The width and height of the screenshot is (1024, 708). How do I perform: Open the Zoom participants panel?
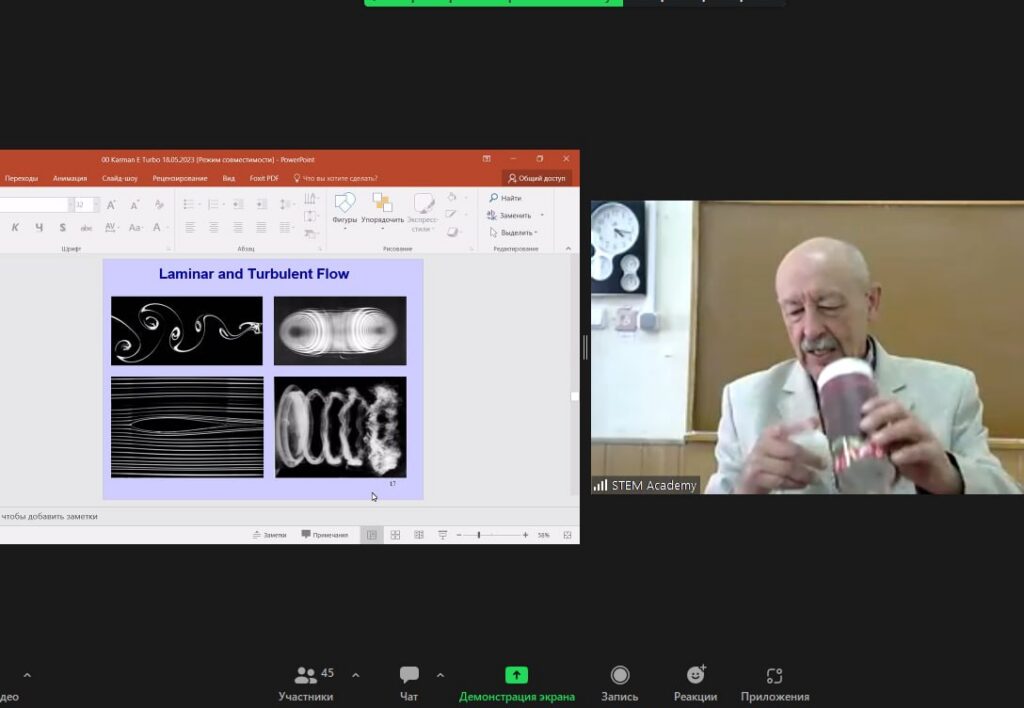tap(306, 683)
